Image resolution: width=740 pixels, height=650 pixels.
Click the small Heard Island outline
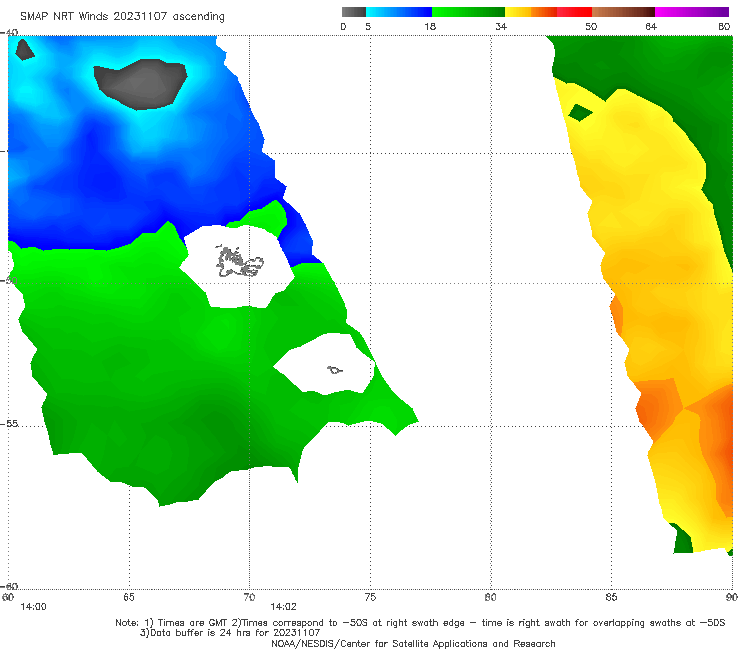pos(335,370)
